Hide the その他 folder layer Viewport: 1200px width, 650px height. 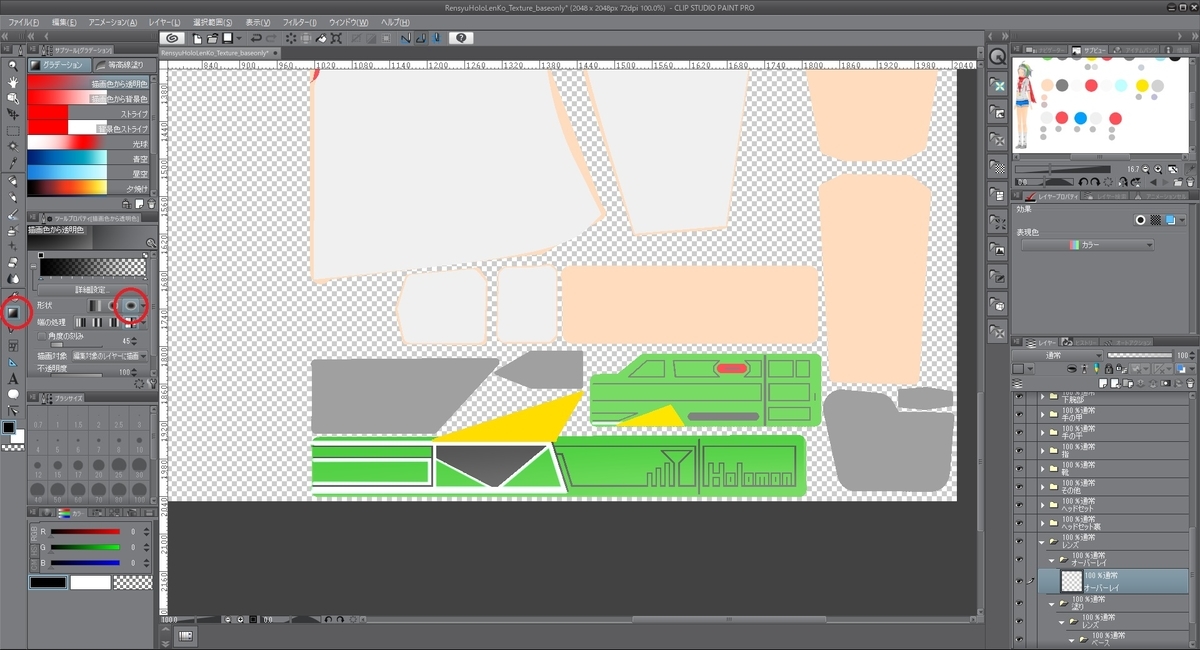[x=1019, y=487]
